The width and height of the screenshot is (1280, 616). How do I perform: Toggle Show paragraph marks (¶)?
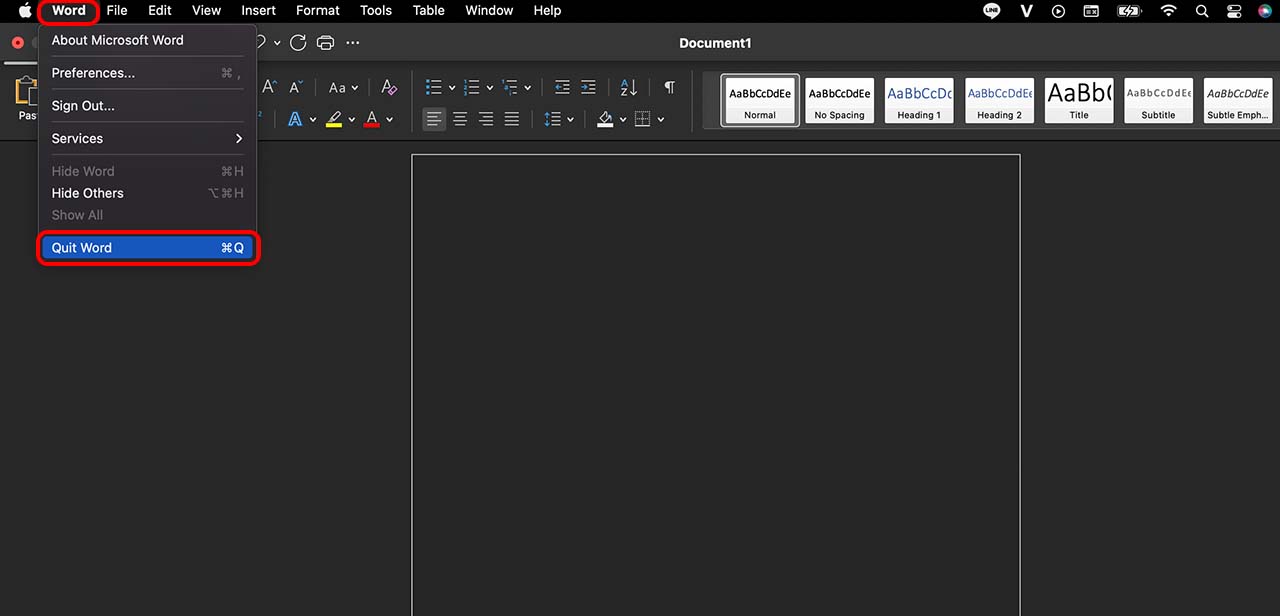669,88
